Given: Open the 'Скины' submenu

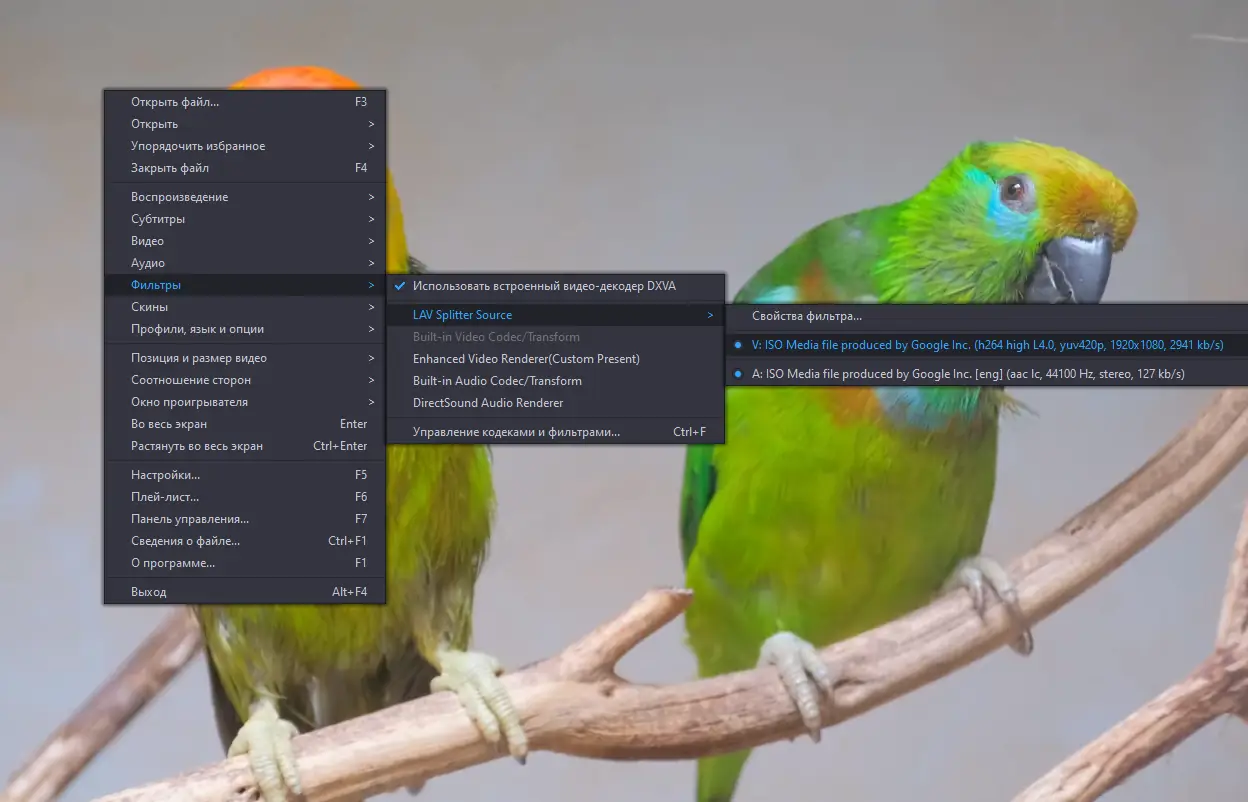Looking at the screenshot, I should (x=245, y=307).
